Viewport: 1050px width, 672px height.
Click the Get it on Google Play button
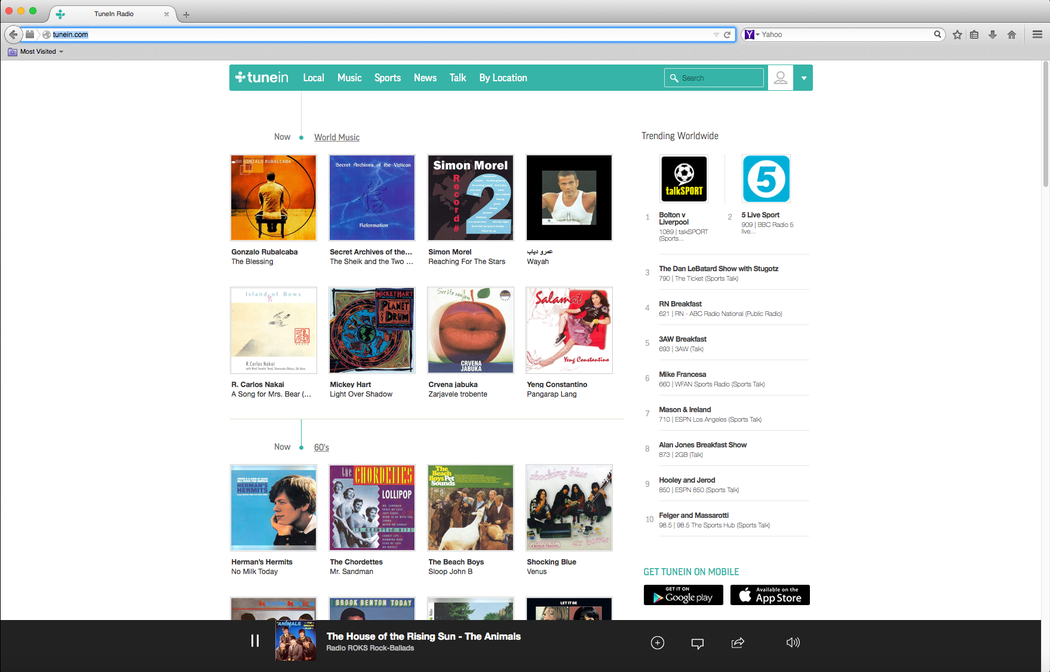(x=683, y=595)
